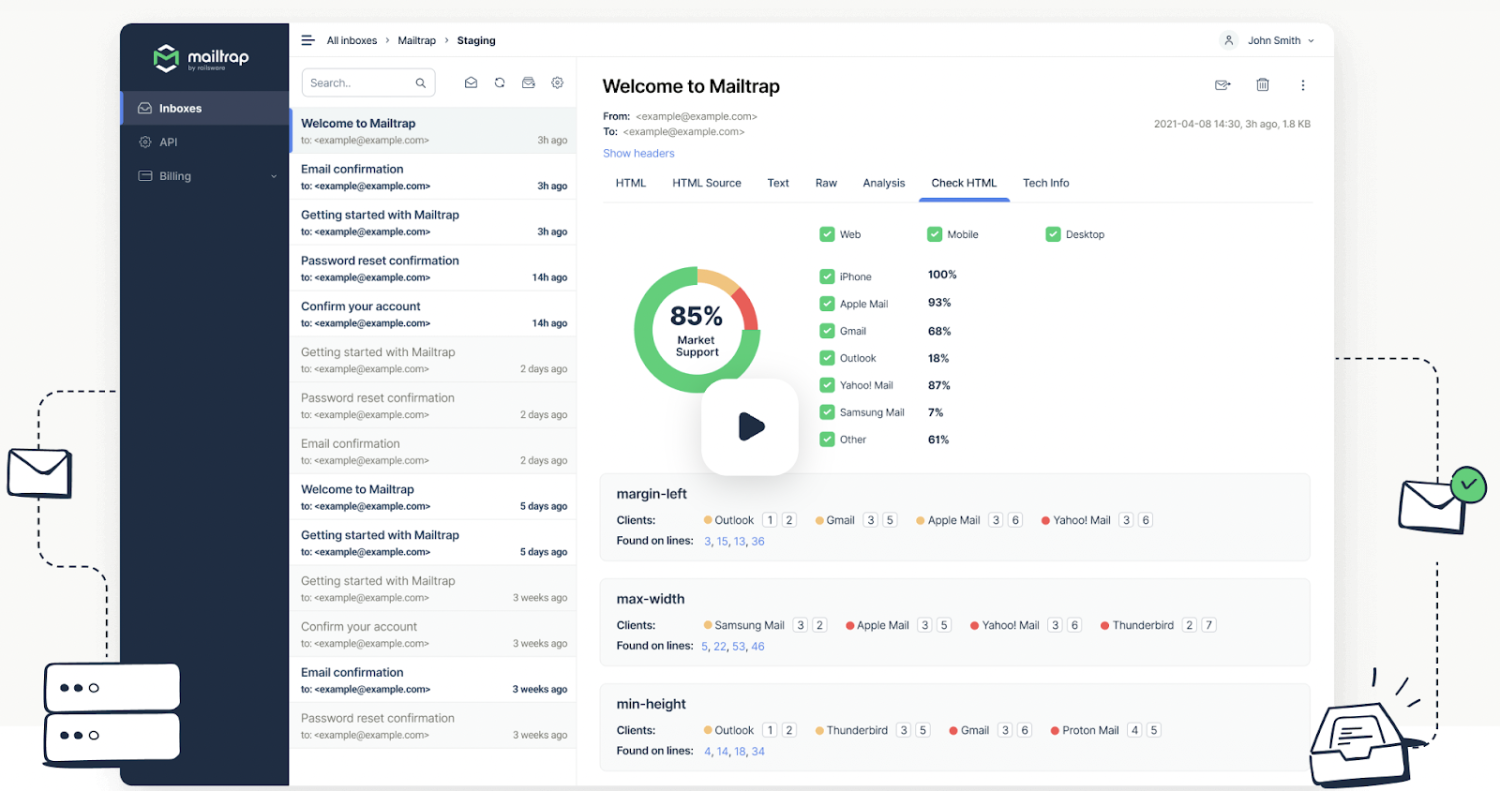
Task: Uncheck the Web checkbox
Action: [x=827, y=234]
